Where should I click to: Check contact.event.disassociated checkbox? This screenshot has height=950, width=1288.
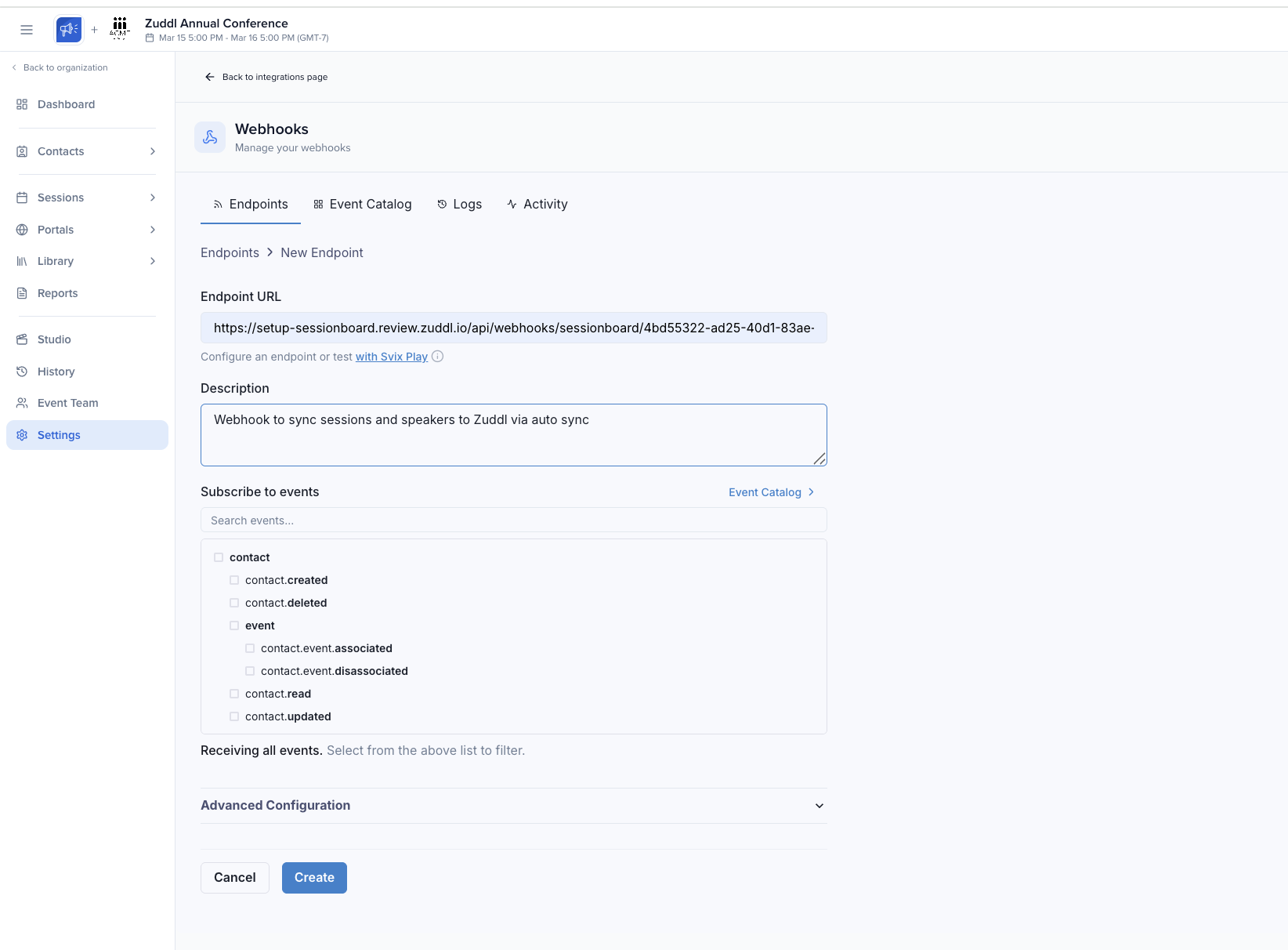coord(250,671)
